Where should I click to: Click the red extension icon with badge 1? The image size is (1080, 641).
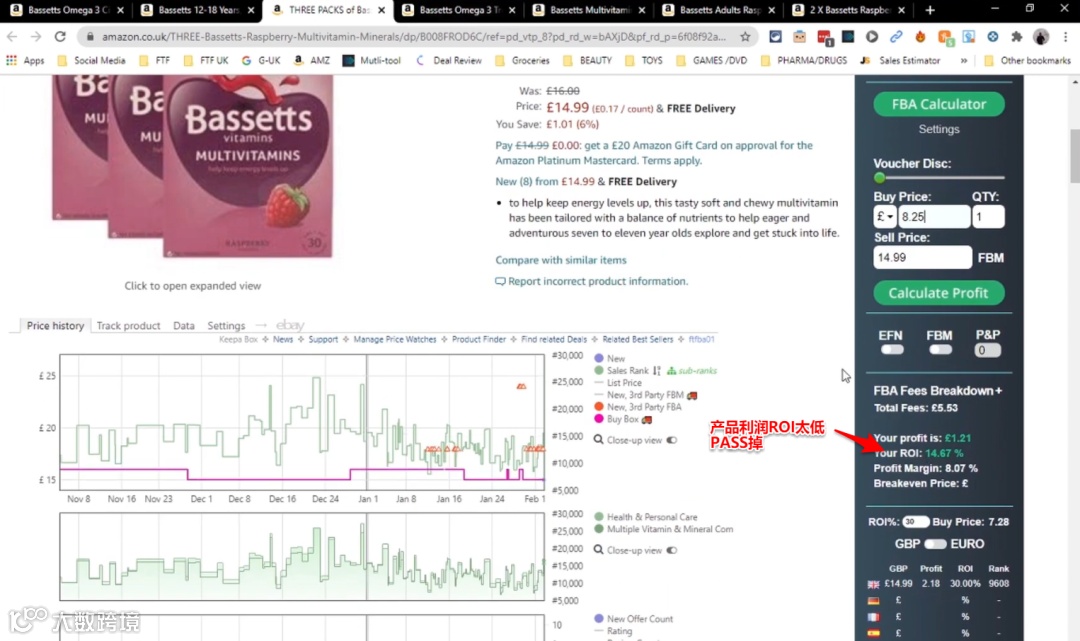pyautogui.click(x=824, y=37)
